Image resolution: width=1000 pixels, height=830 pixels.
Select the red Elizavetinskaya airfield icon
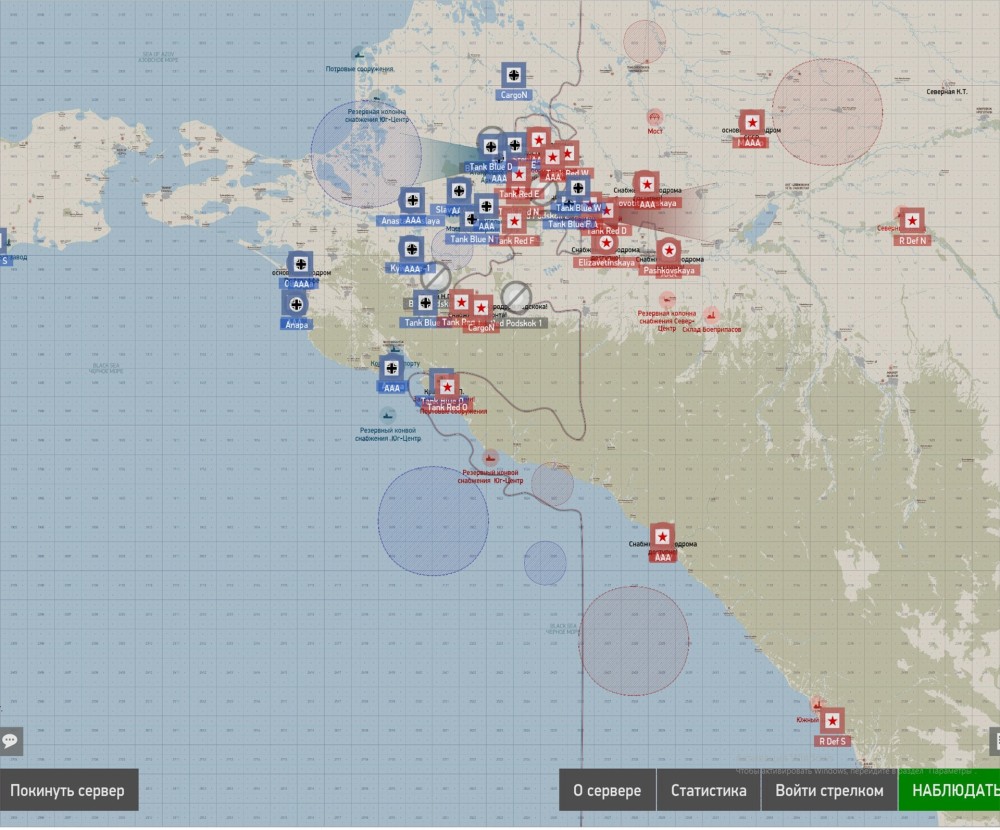tap(606, 243)
